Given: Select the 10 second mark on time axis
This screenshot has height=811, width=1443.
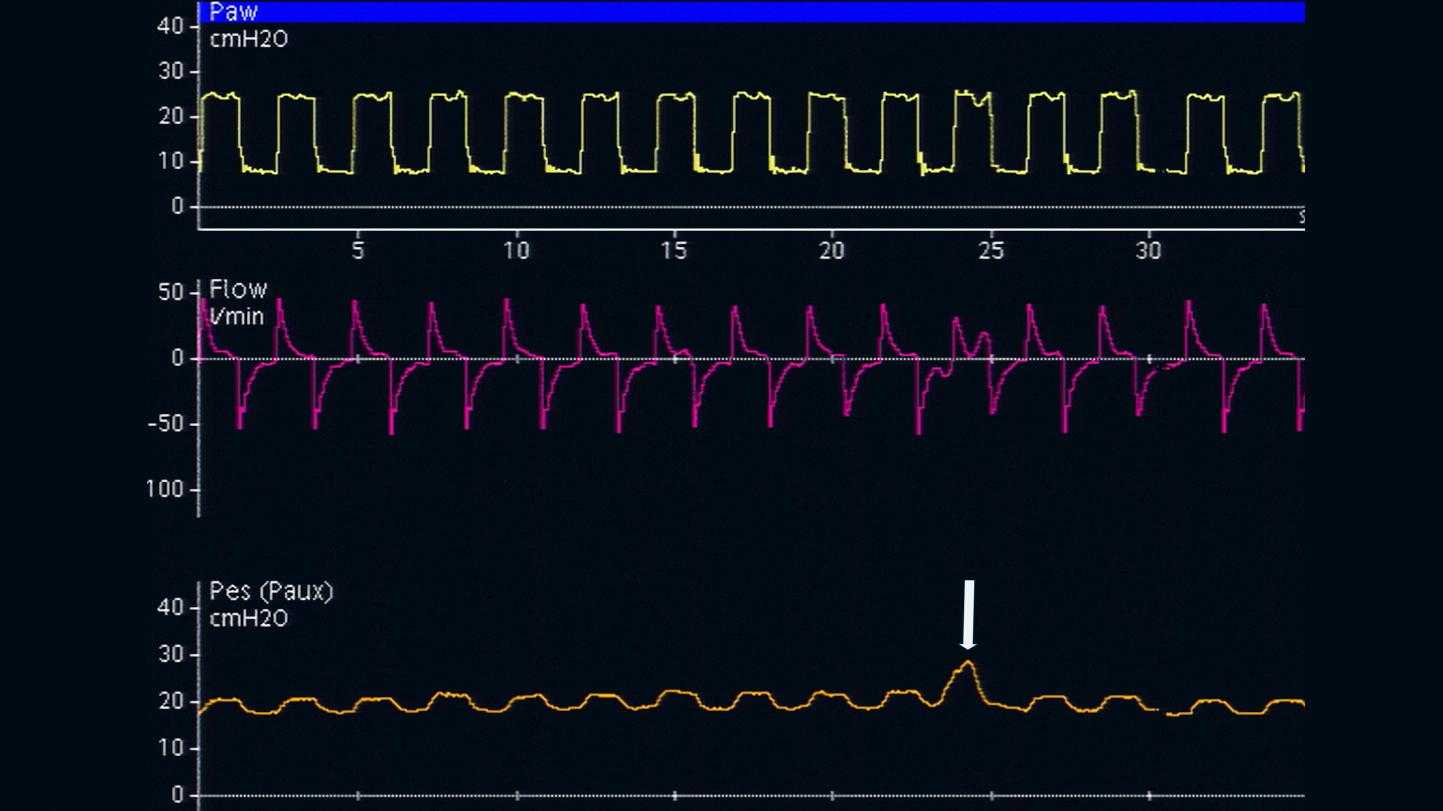Looking at the screenshot, I should (x=516, y=251).
